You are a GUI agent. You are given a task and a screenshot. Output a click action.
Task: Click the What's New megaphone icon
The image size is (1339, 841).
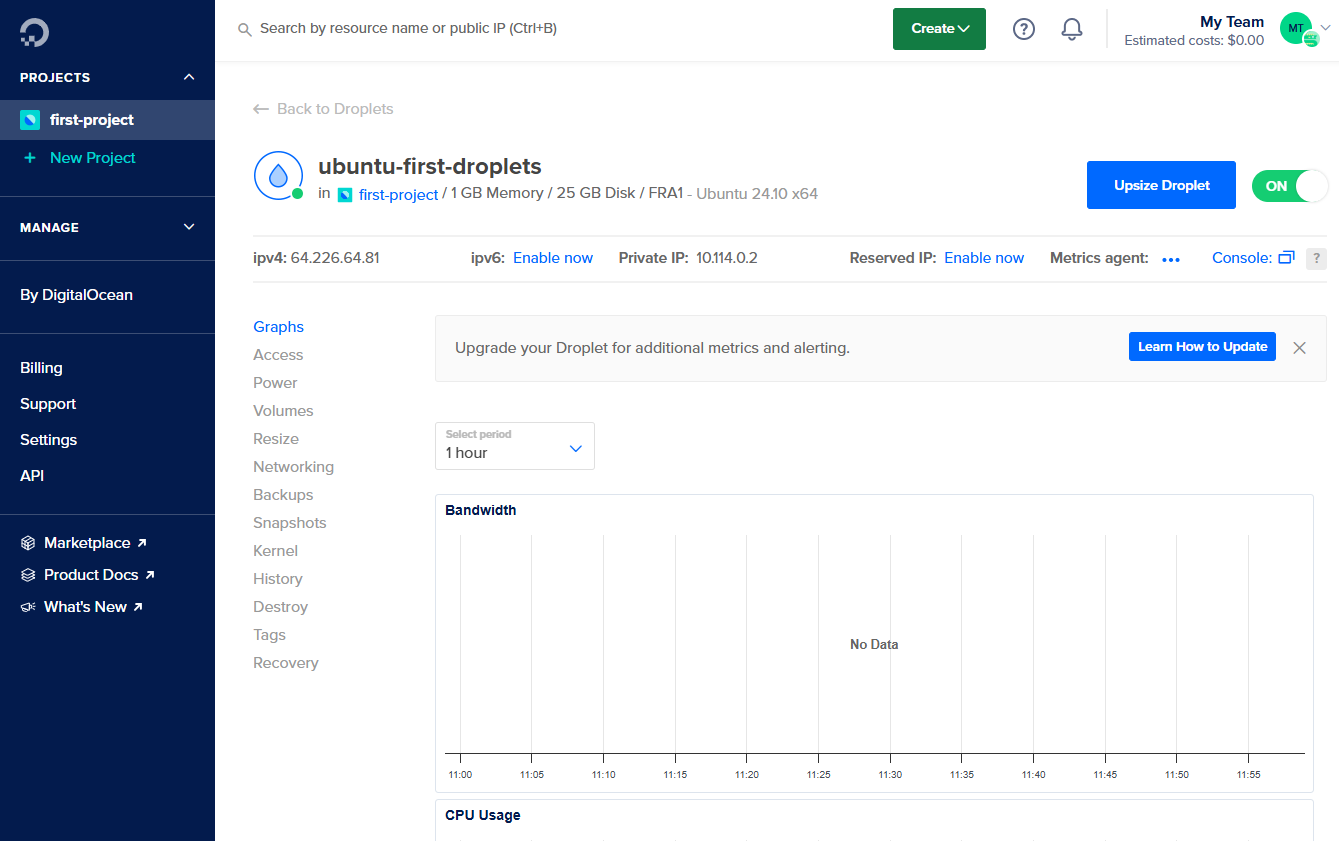(x=28, y=607)
